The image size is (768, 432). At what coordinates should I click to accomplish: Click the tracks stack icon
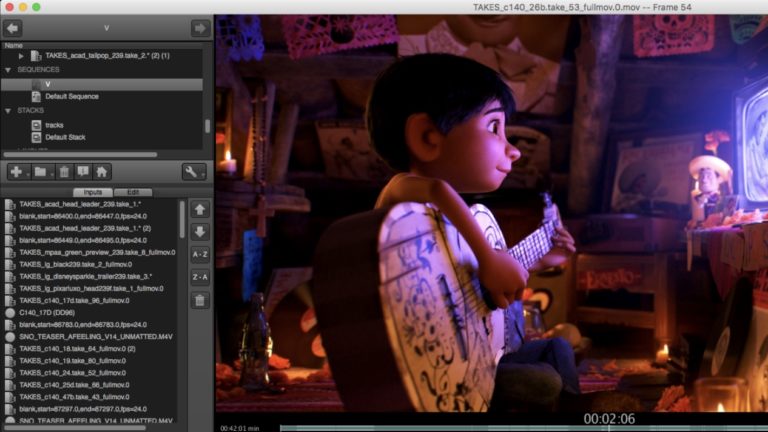point(36,125)
